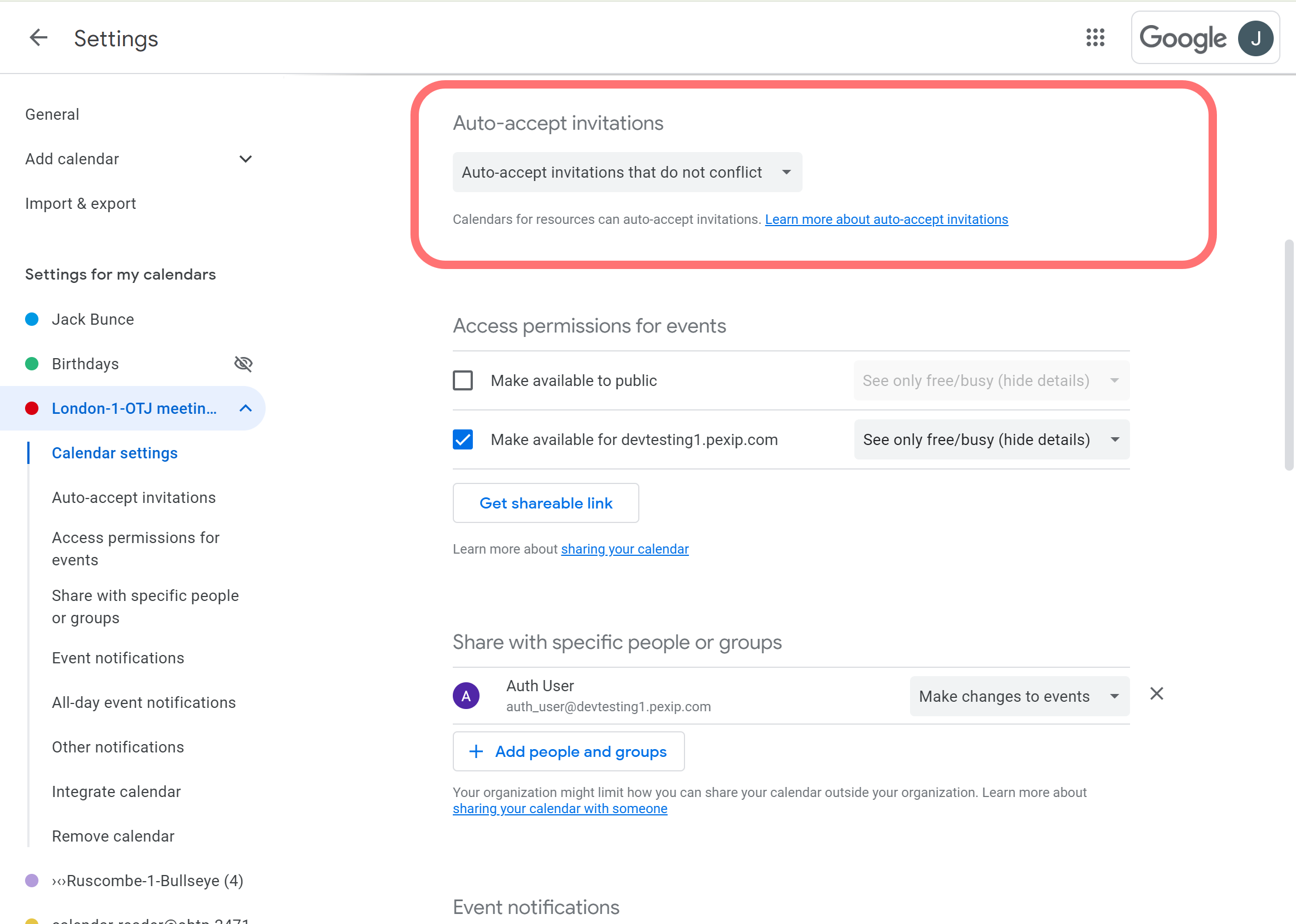This screenshot has height=924, width=1296.
Task: Toggle Birthdays calendar visibility eye icon
Action: coord(243,364)
